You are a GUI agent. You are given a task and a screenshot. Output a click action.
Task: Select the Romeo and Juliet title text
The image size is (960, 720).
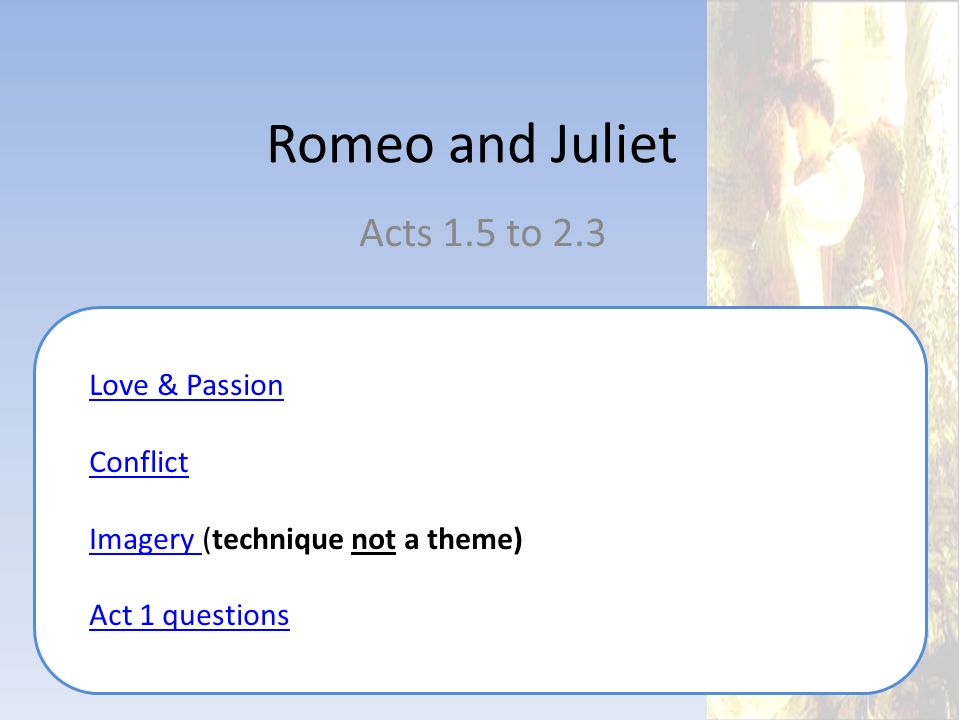(x=472, y=144)
